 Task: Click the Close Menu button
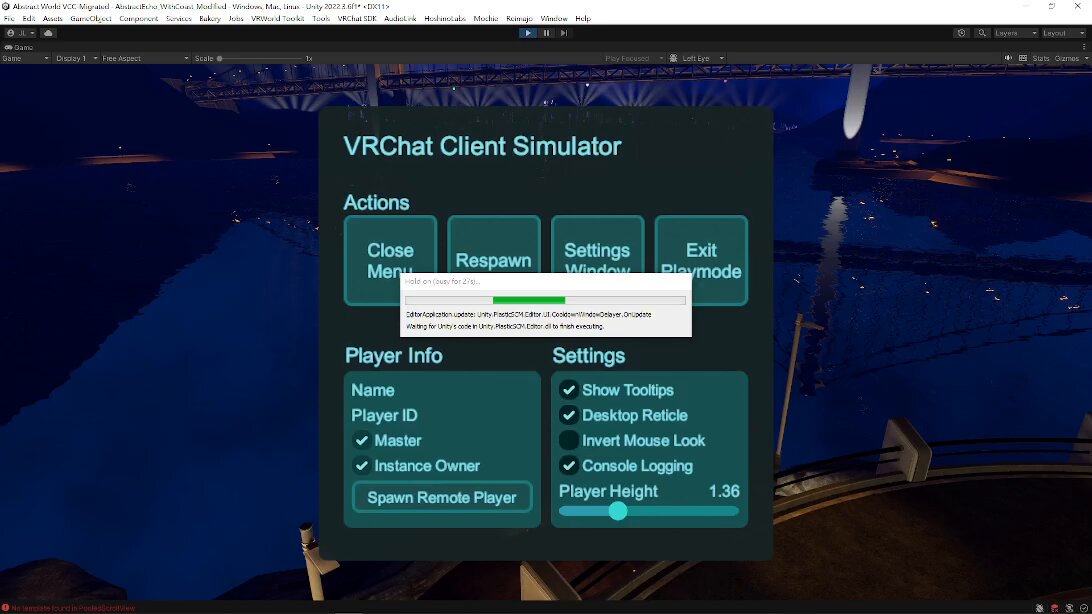[x=390, y=260]
